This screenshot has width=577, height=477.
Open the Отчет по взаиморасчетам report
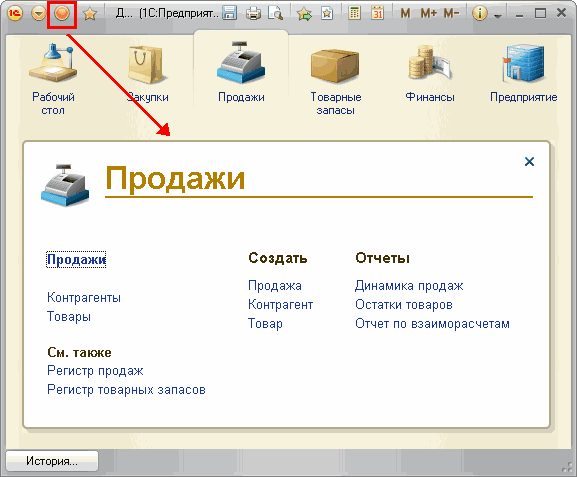[x=432, y=324]
